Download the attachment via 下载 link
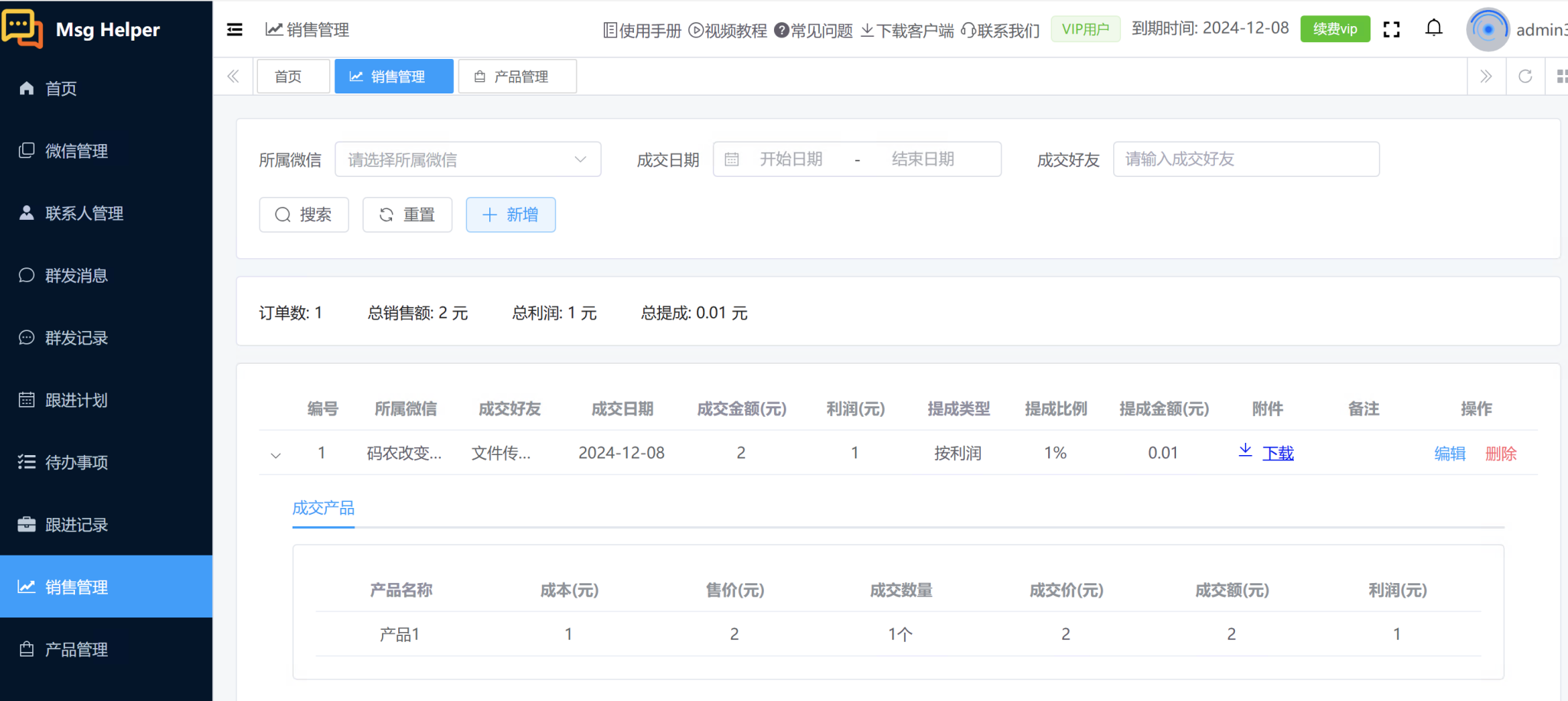1568x701 pixels. click(x=1277, y=453)
